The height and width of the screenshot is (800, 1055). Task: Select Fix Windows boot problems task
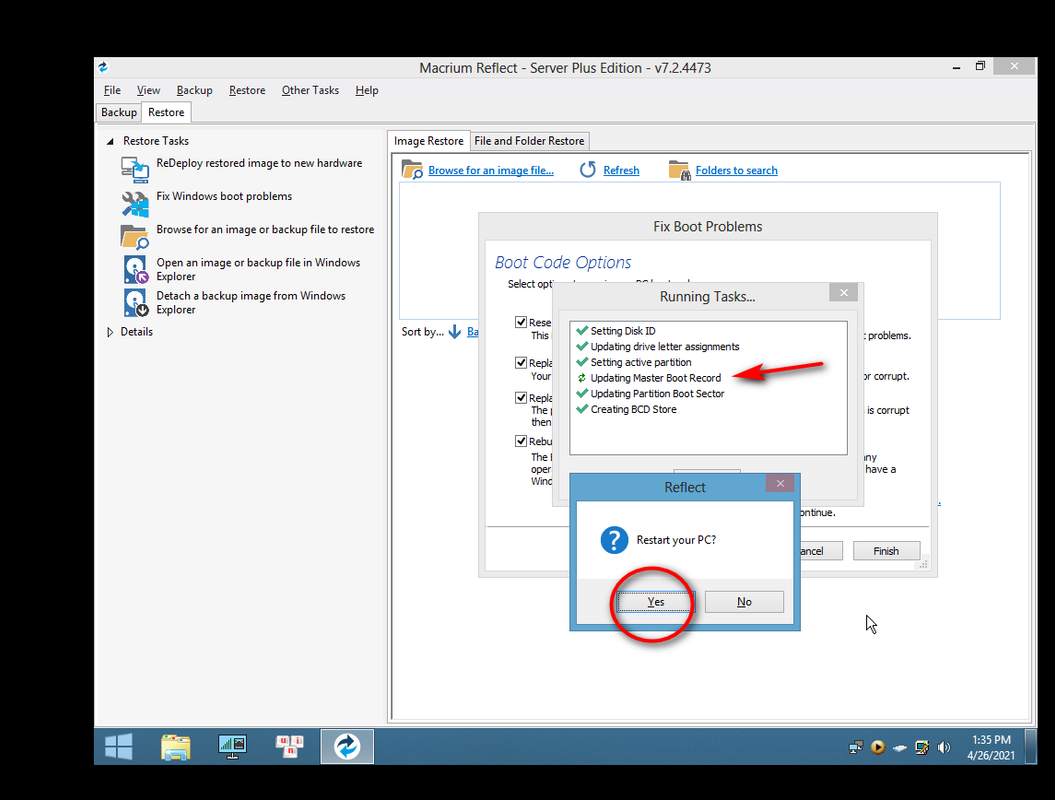coord(224,196)
